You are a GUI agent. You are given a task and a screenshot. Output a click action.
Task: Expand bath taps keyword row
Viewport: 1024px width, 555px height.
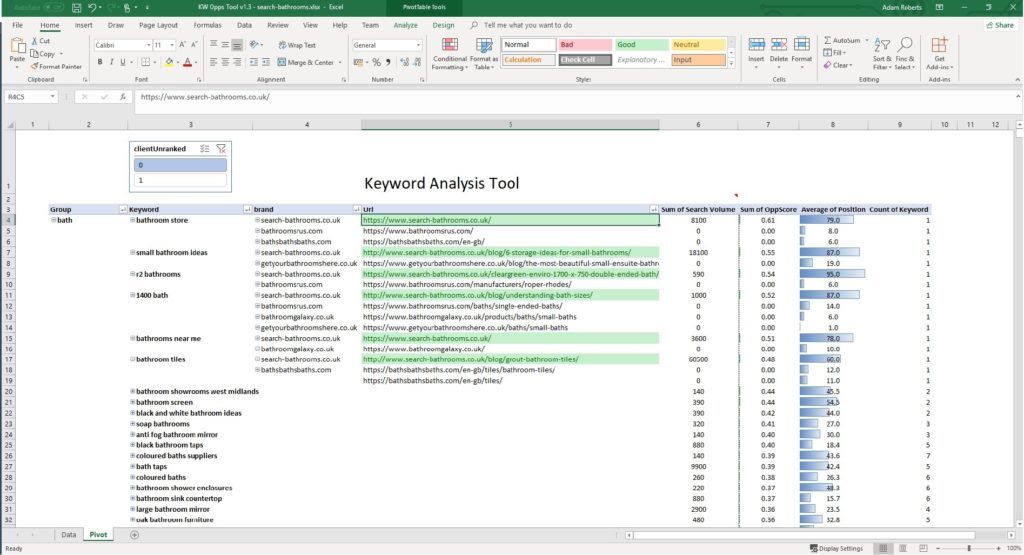[x=133, y=466]
